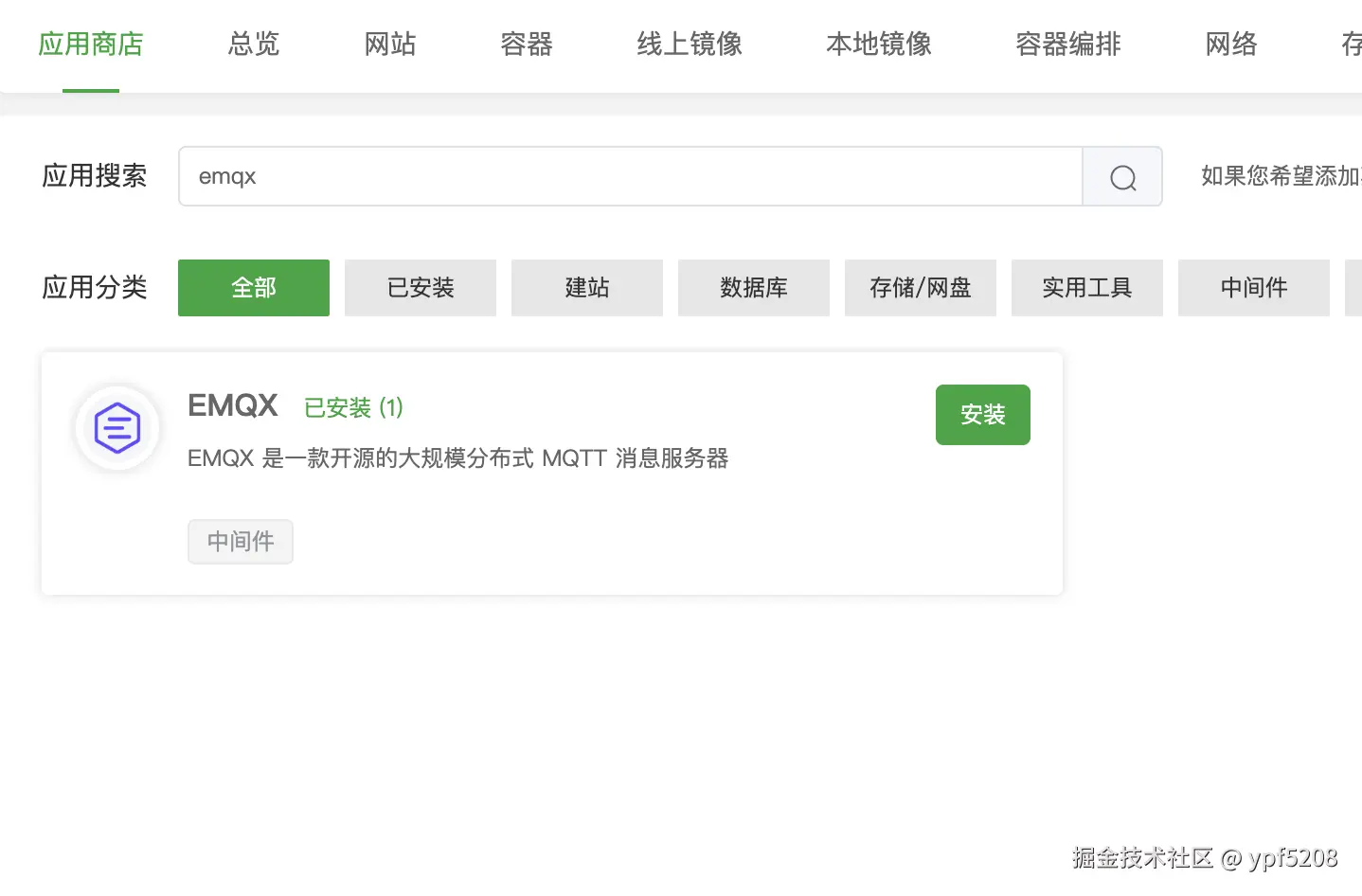Viewport: 1362px width, 896px height.
Task: Show 已安装 apps category
Action: 421,288
